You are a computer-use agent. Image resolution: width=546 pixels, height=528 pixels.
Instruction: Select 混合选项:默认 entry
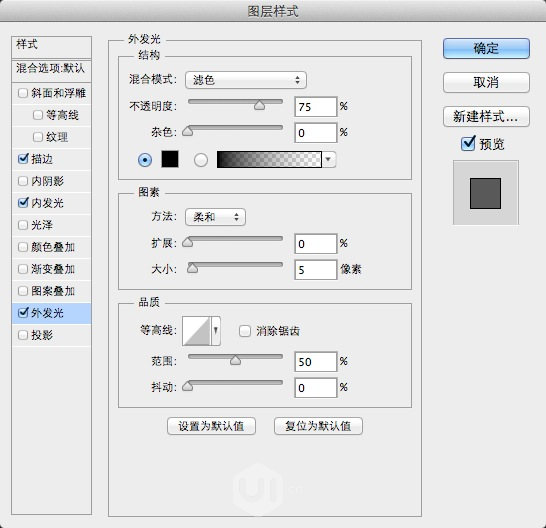click(52, 71)
